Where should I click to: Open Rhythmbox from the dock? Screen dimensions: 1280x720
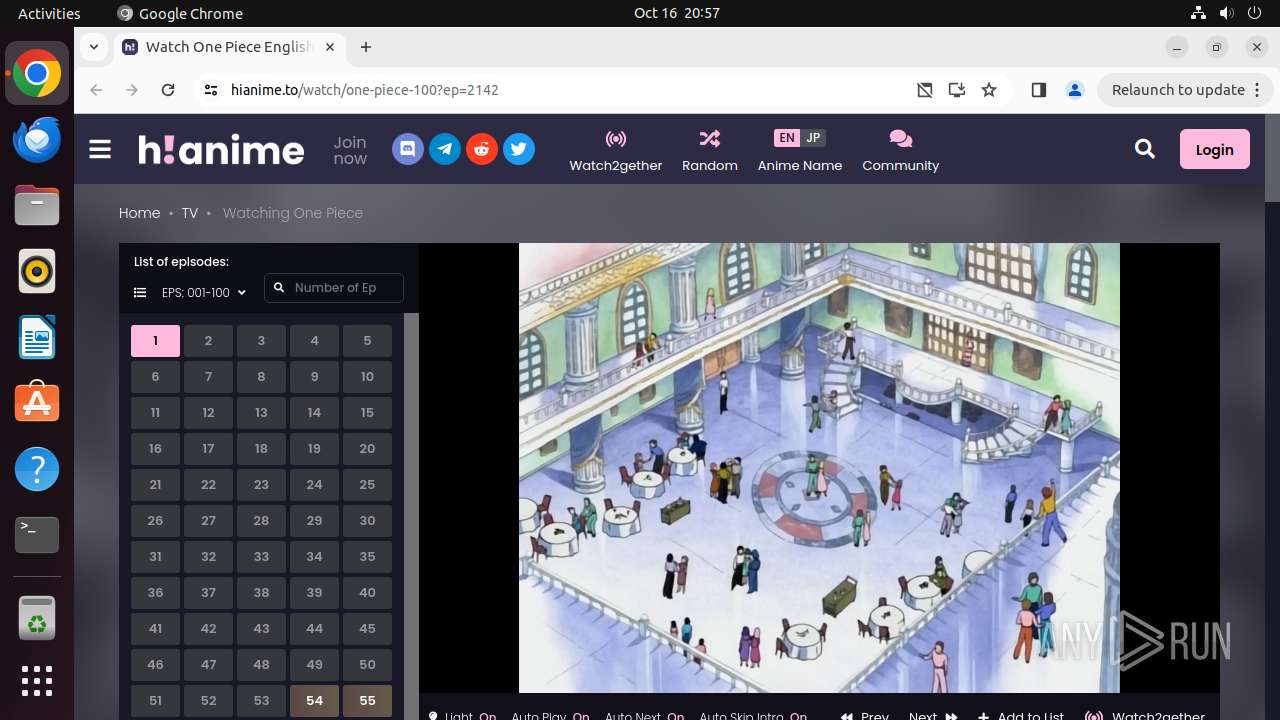[37, 271]
